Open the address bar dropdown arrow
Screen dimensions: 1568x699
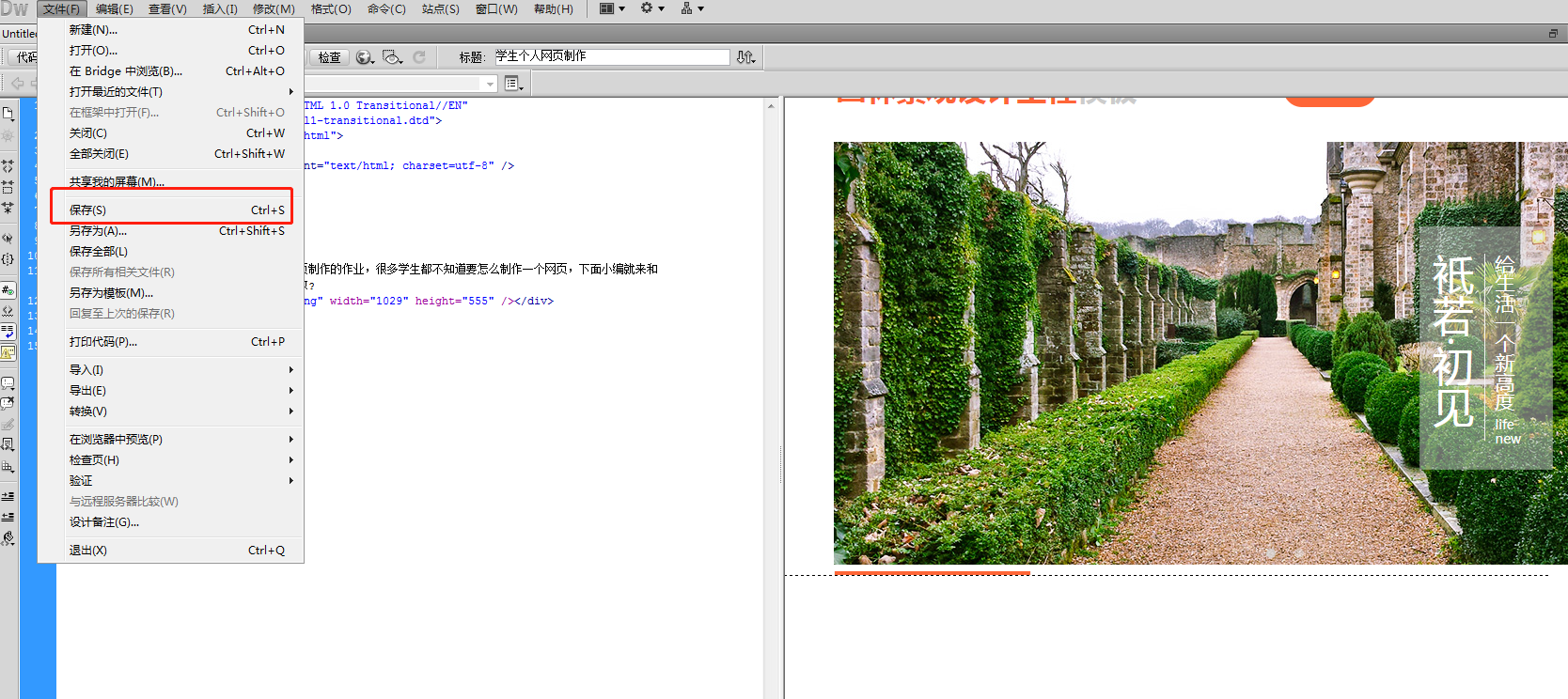pyautogui.click(x=490, y=85)
